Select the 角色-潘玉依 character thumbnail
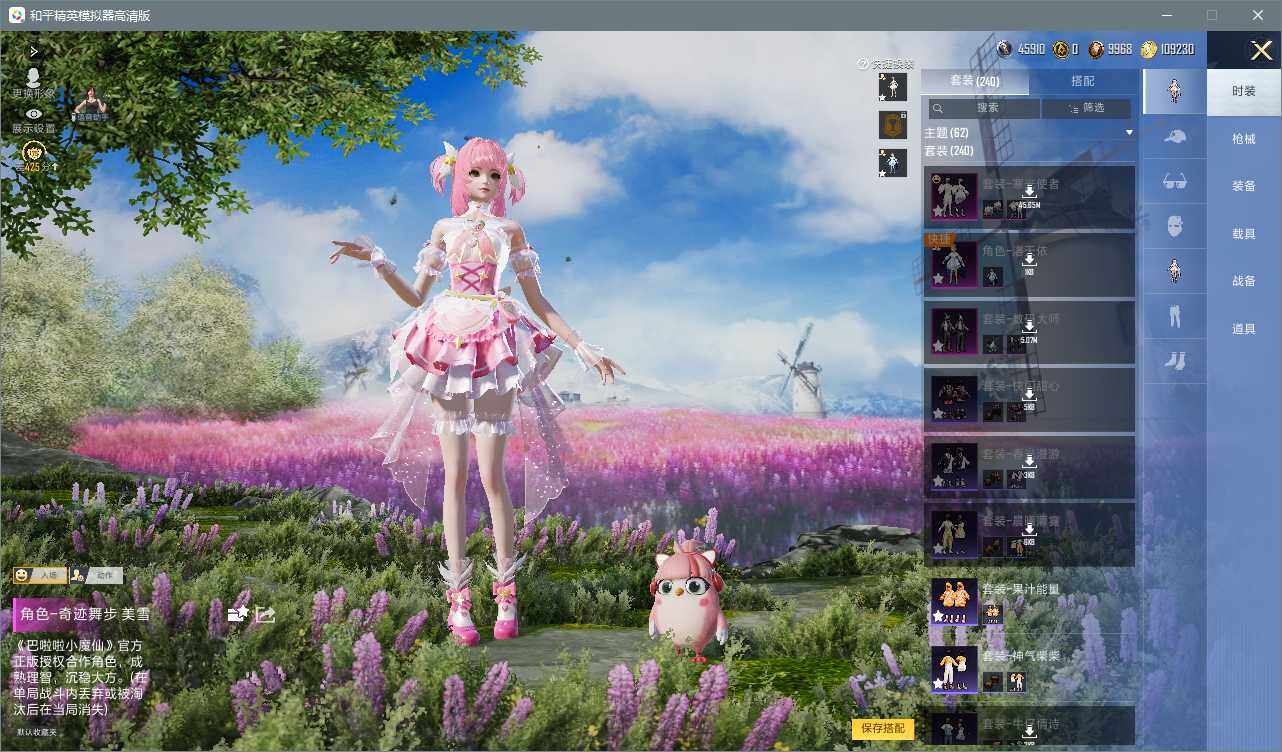The height and width of the screenshot is (752, 1282). pyautogui.click(x=954, y=264)
